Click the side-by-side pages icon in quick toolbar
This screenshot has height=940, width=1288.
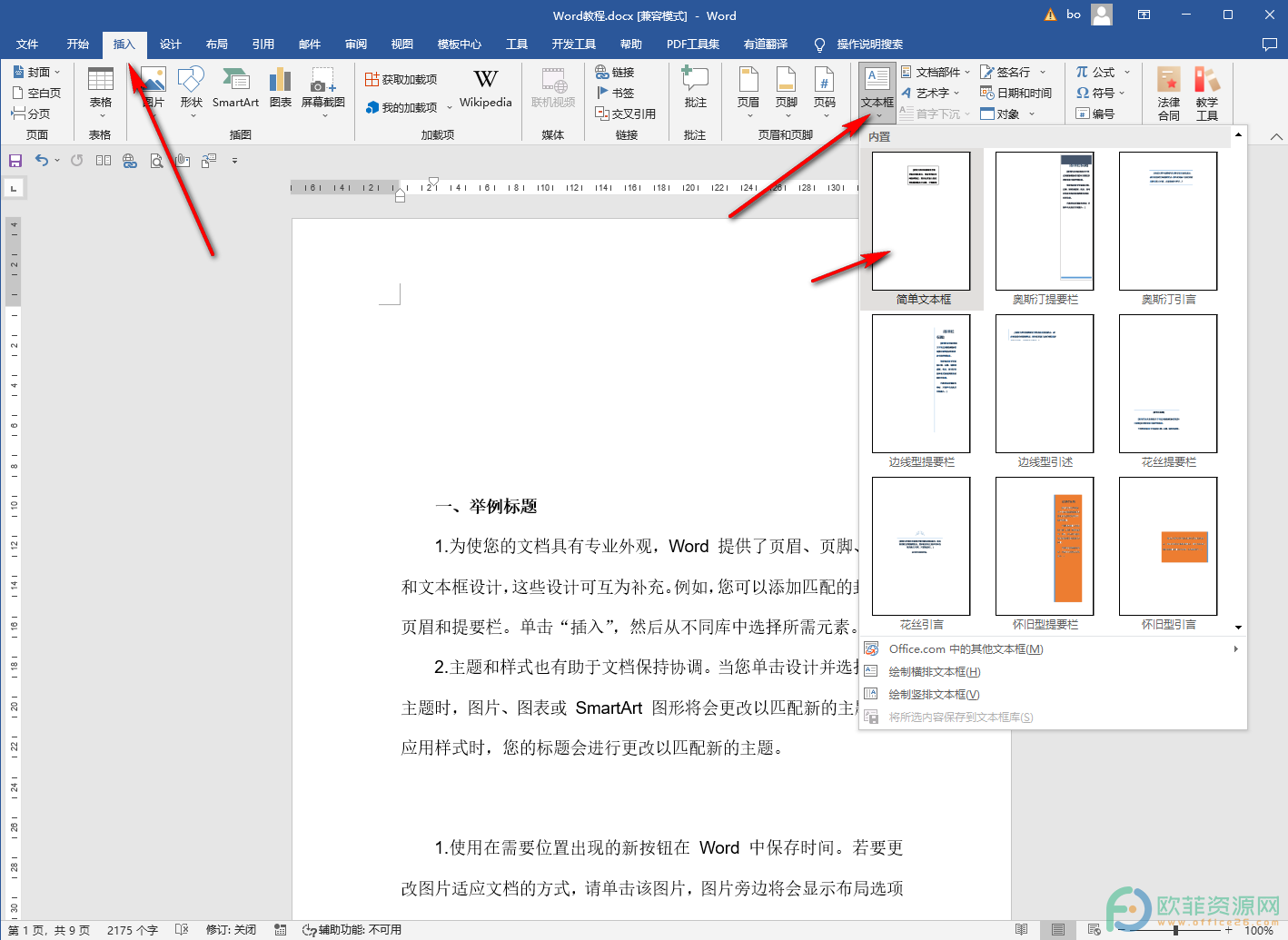pyautogui.click(x=104, y=161)
